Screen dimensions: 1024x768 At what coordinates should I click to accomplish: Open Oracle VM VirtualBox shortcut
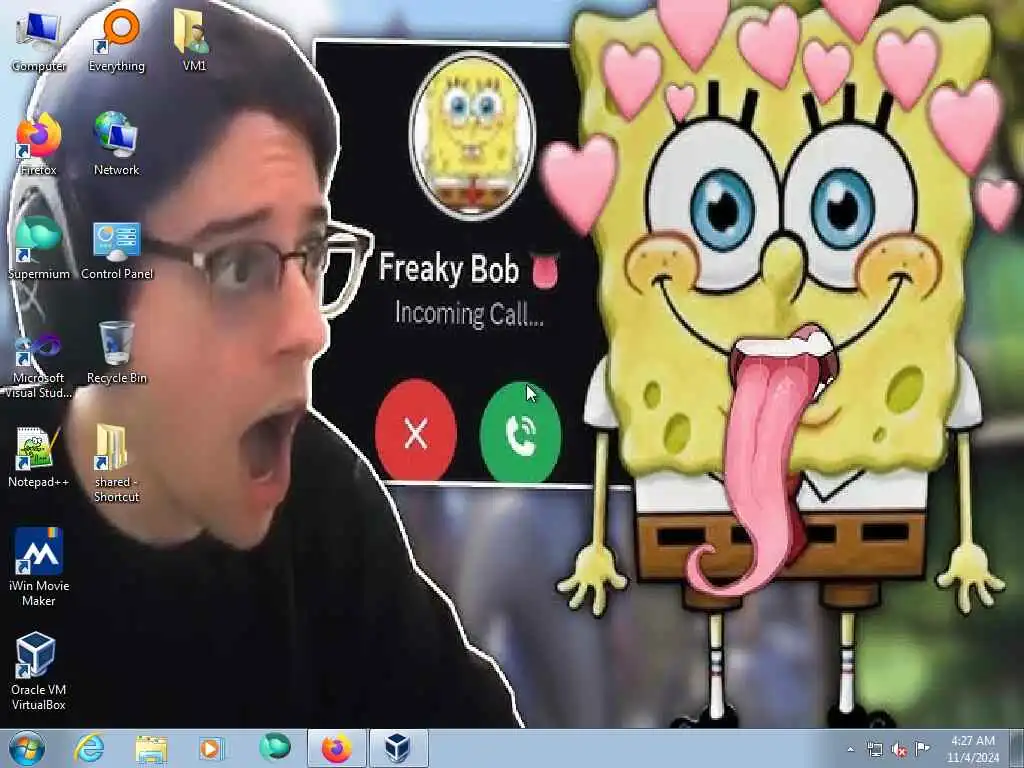39,671
